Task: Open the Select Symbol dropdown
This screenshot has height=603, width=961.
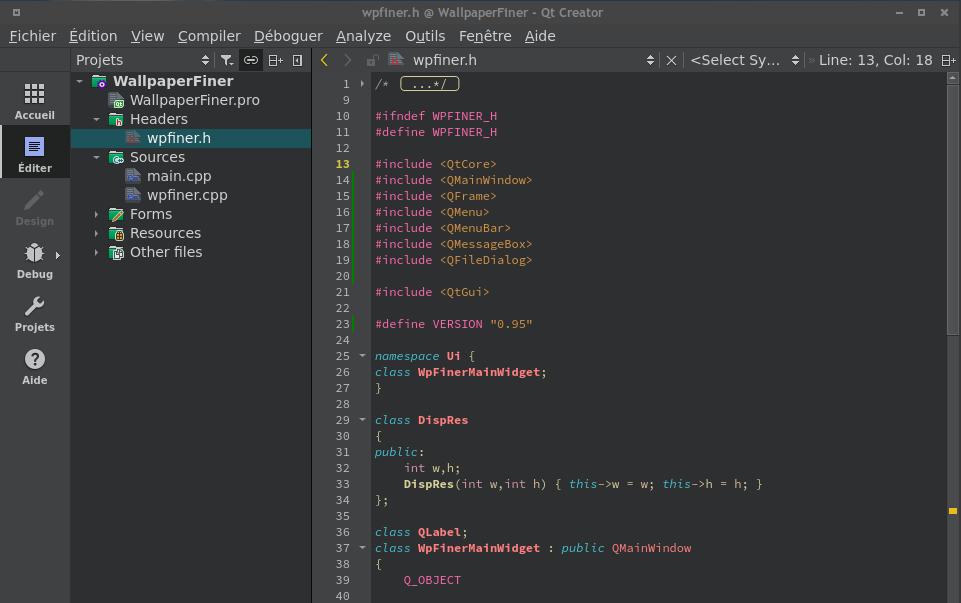Action: [745, 60]
